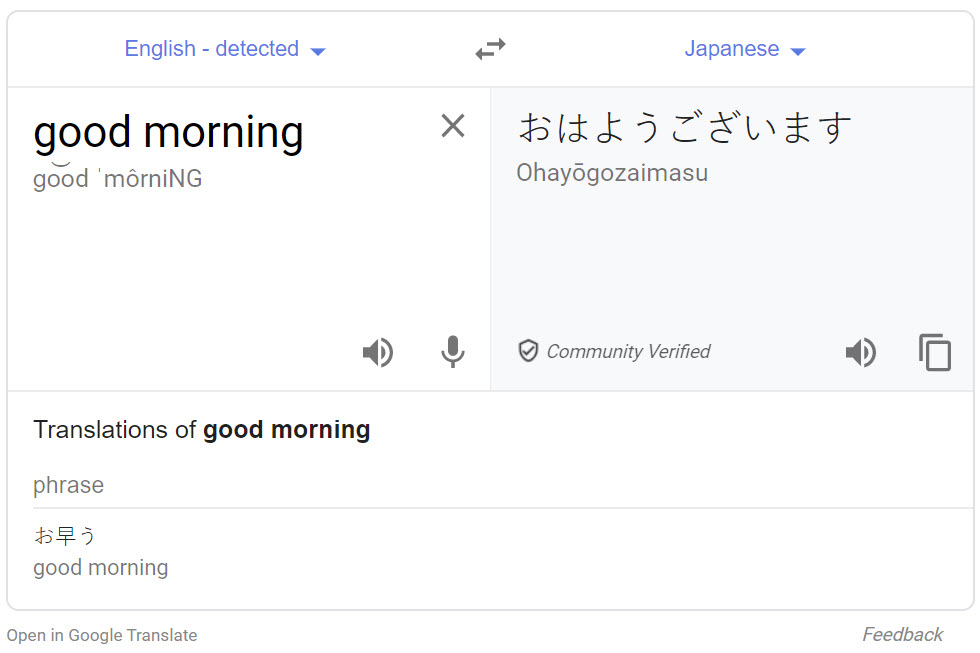
Task: Copy the Japanese translation
Action: [935, 352]
